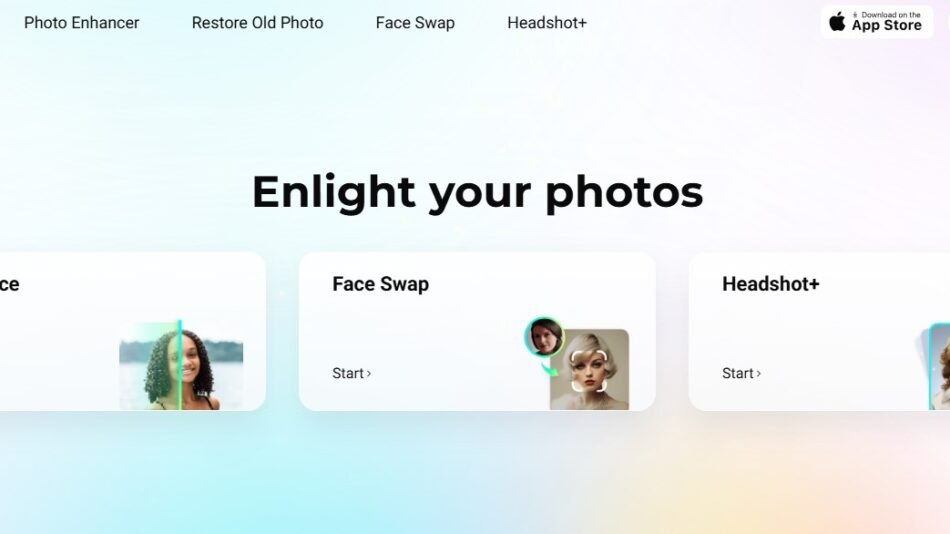Open Photo Enhancer from top navigation
Image resolution: width=950 pixels, height=534 pixels.
(x=81, y=23)
